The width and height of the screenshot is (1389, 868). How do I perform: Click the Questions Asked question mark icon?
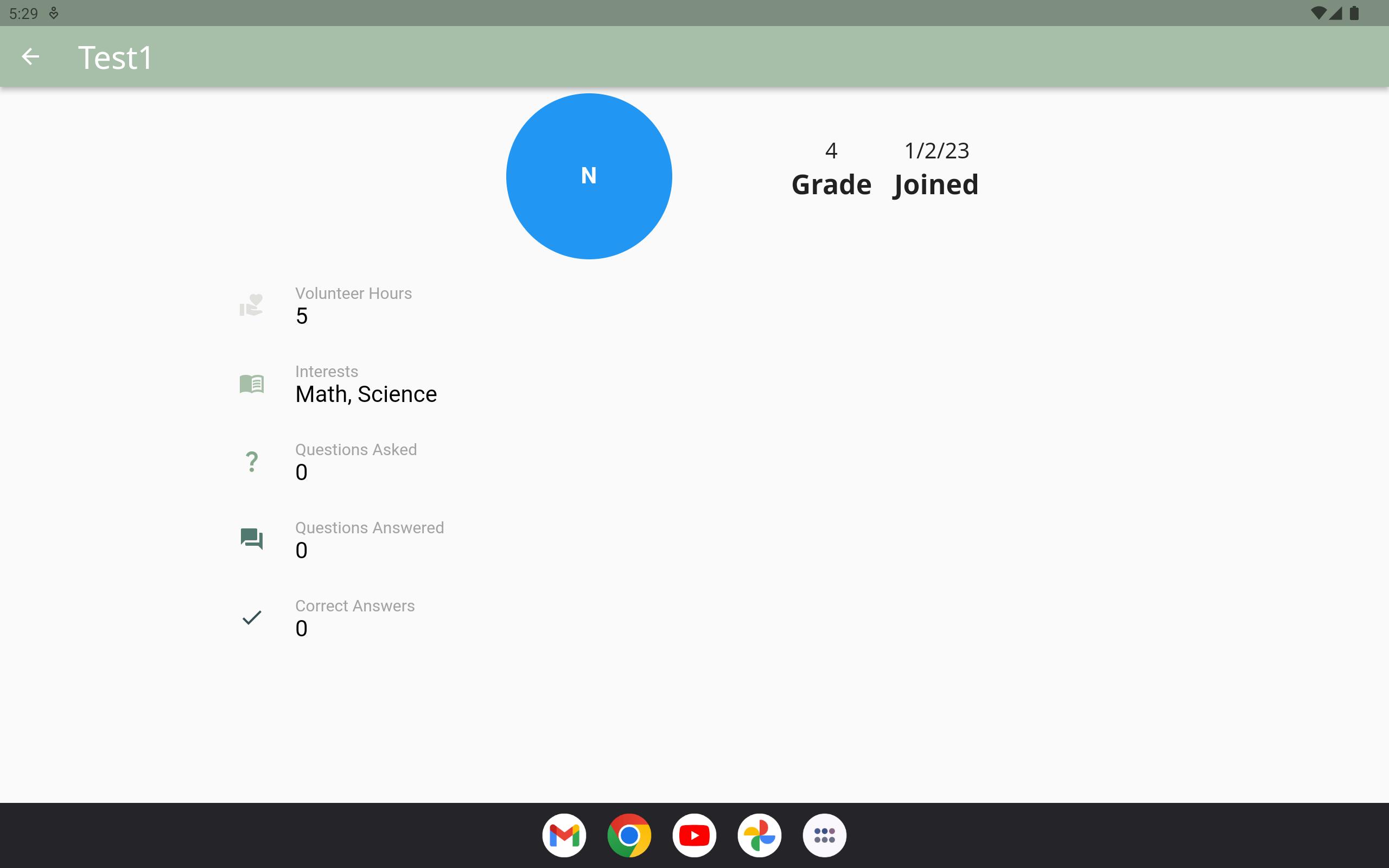[251, 462]
